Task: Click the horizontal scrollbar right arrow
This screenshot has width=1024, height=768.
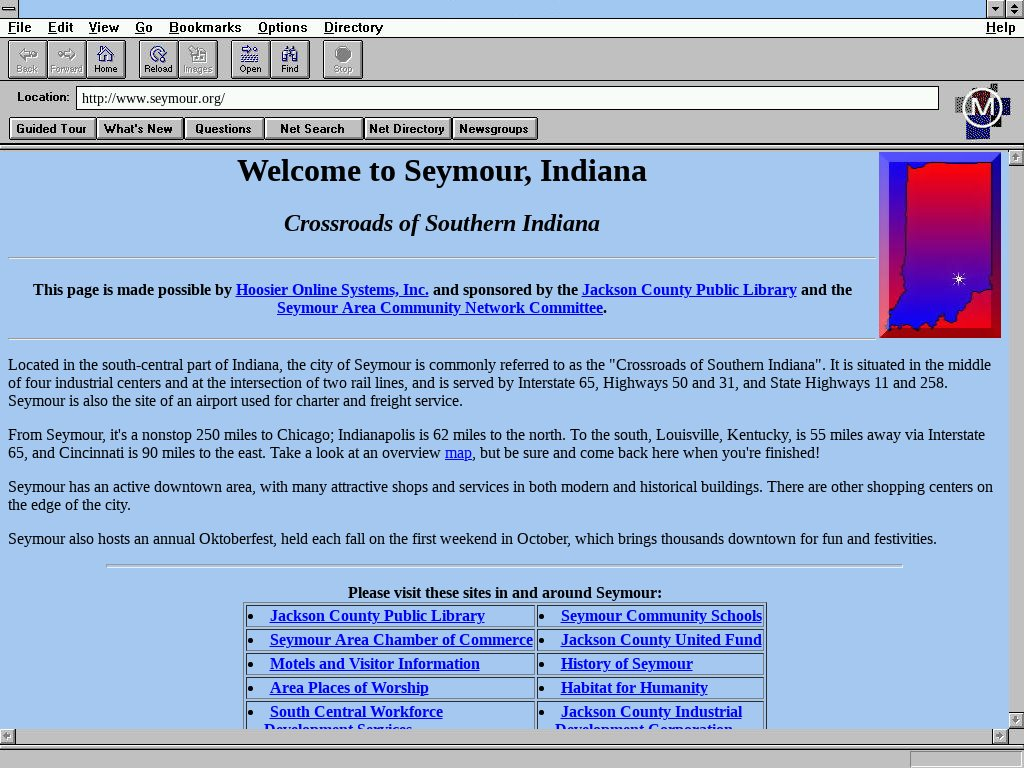Action: pyautogui.click(x=998, y=736)
